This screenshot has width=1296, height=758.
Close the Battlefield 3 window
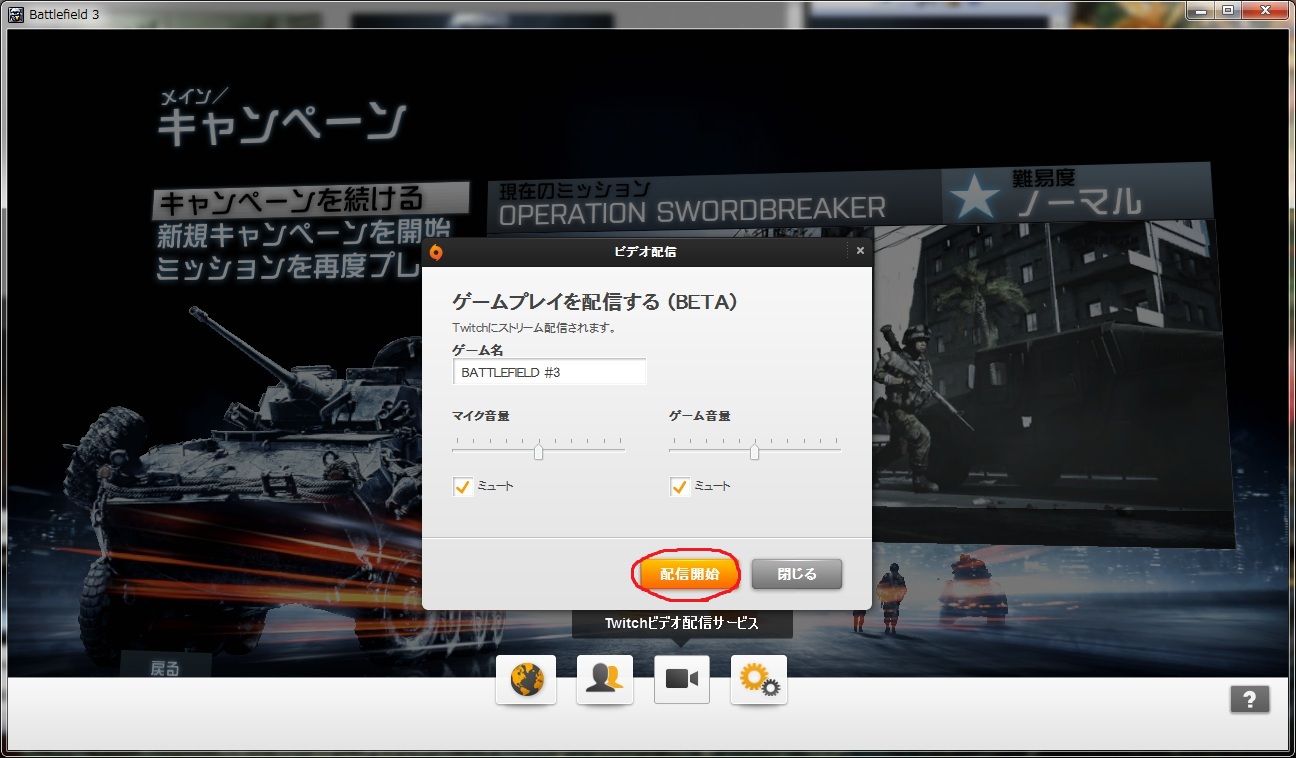(x=1264, y=11)
